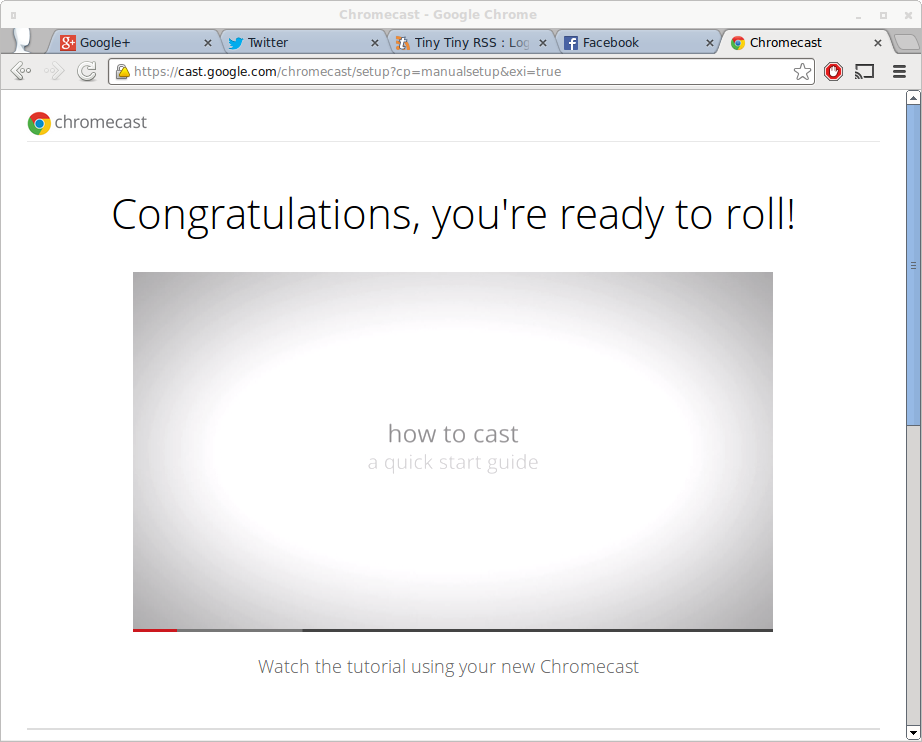This screenshot has width=922, height=742.
Task: Close the Google+ tab
Action: [x=208, y=43]
